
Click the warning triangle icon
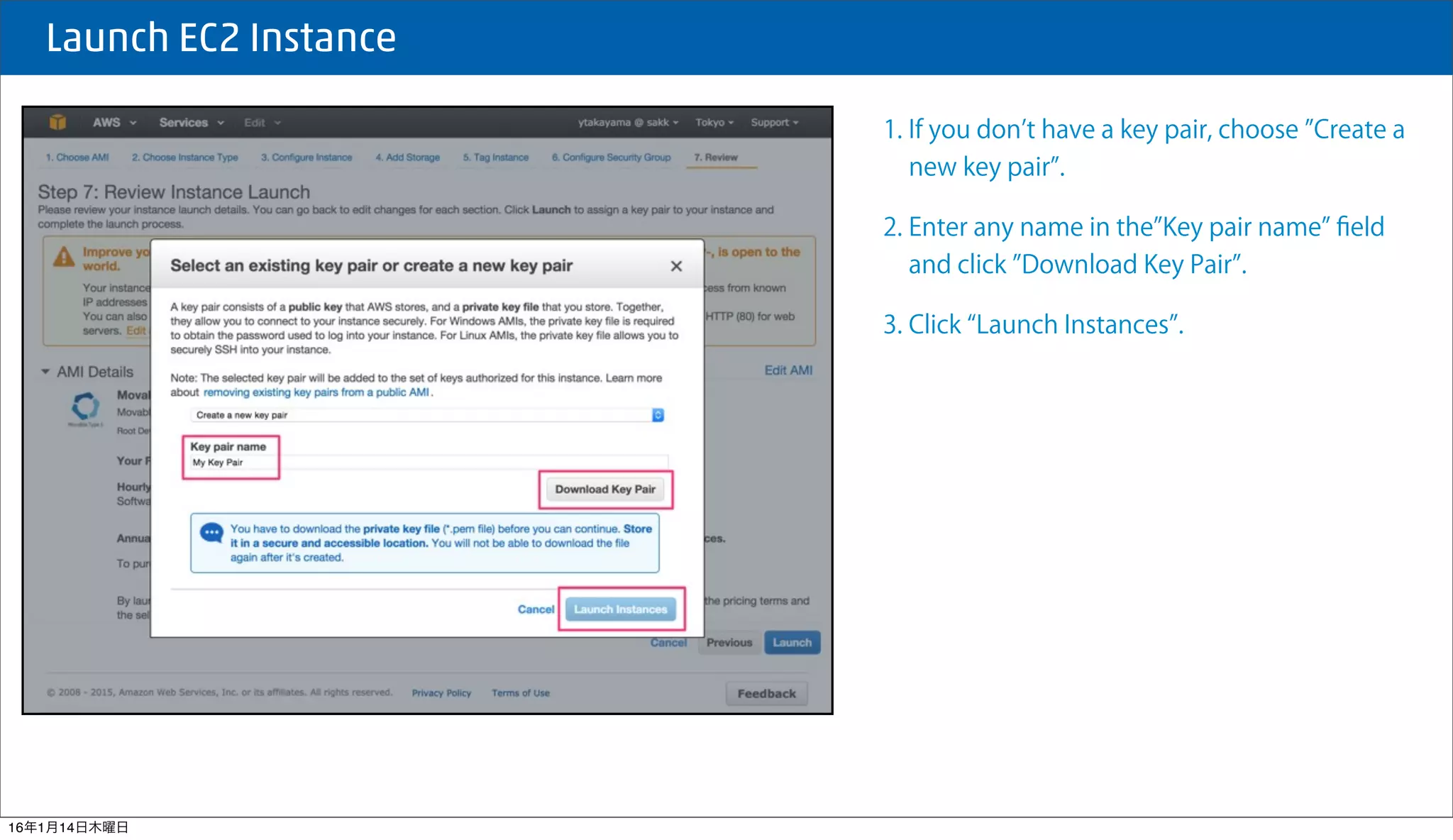(x=64, y=257)
